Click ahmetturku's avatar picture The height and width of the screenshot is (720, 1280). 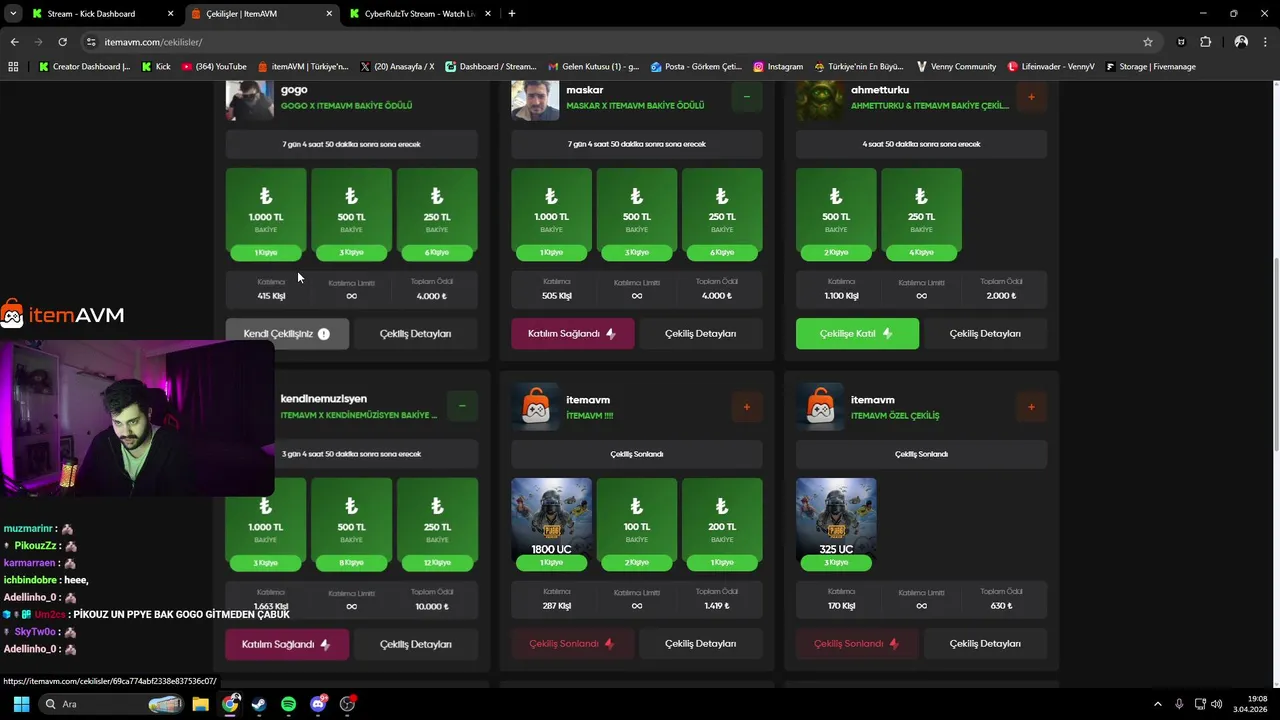point(820,100)
